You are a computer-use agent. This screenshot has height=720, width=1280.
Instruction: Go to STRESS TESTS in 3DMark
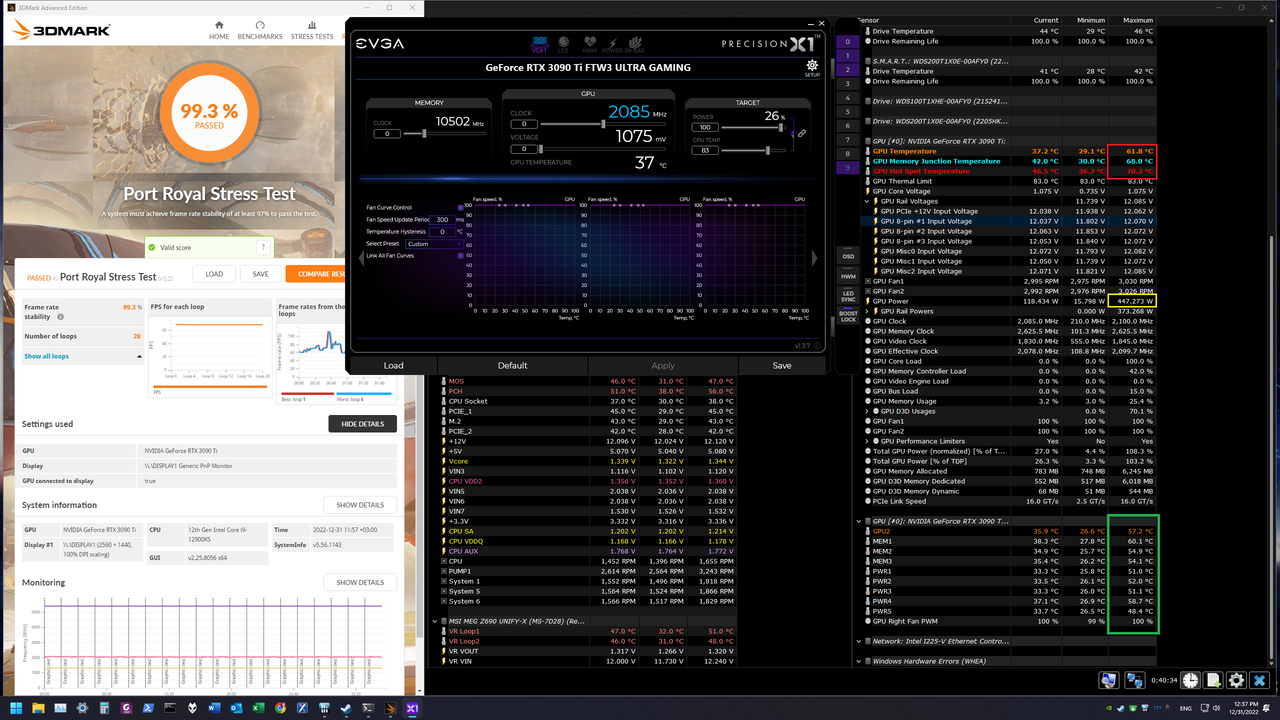point(312,31)
